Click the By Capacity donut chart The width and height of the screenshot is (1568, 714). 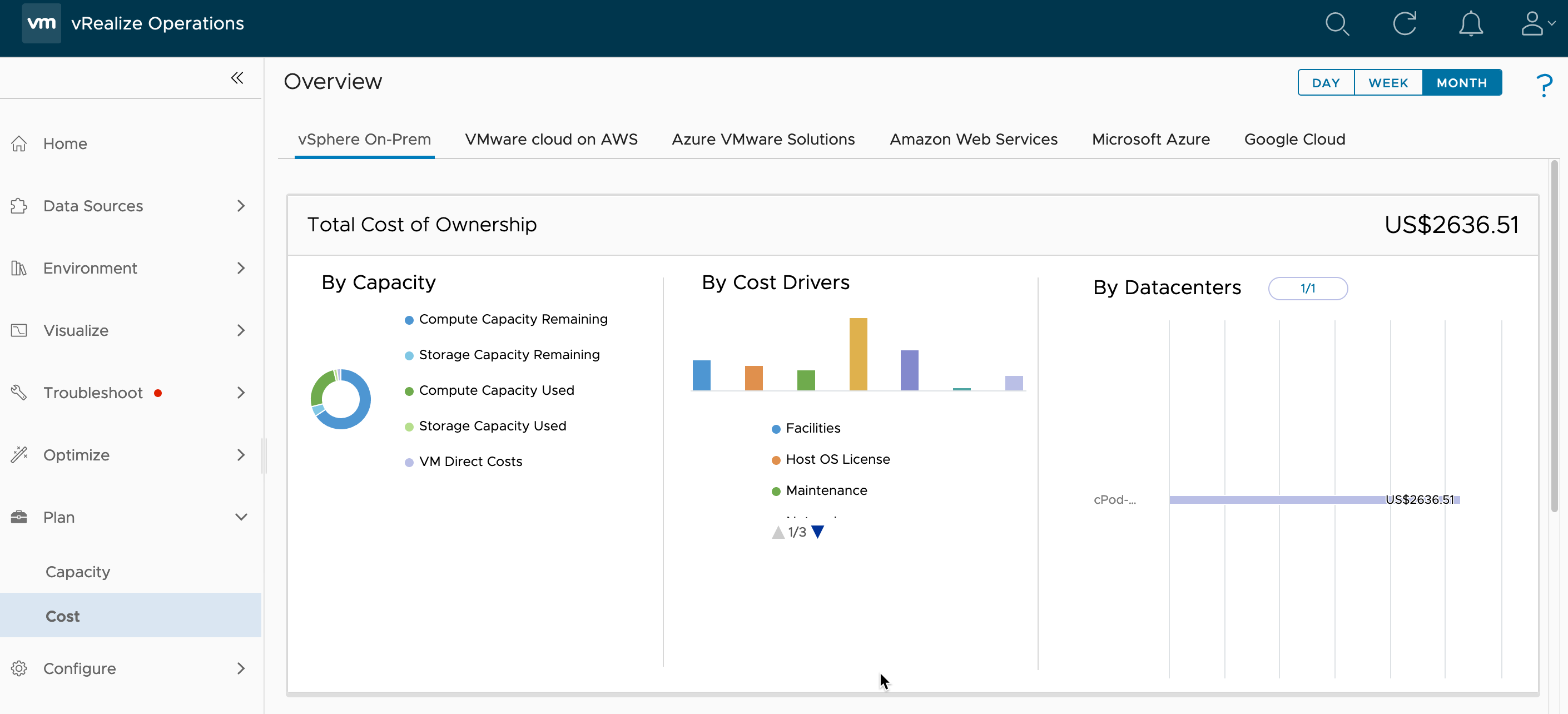(x=340, y=399)
